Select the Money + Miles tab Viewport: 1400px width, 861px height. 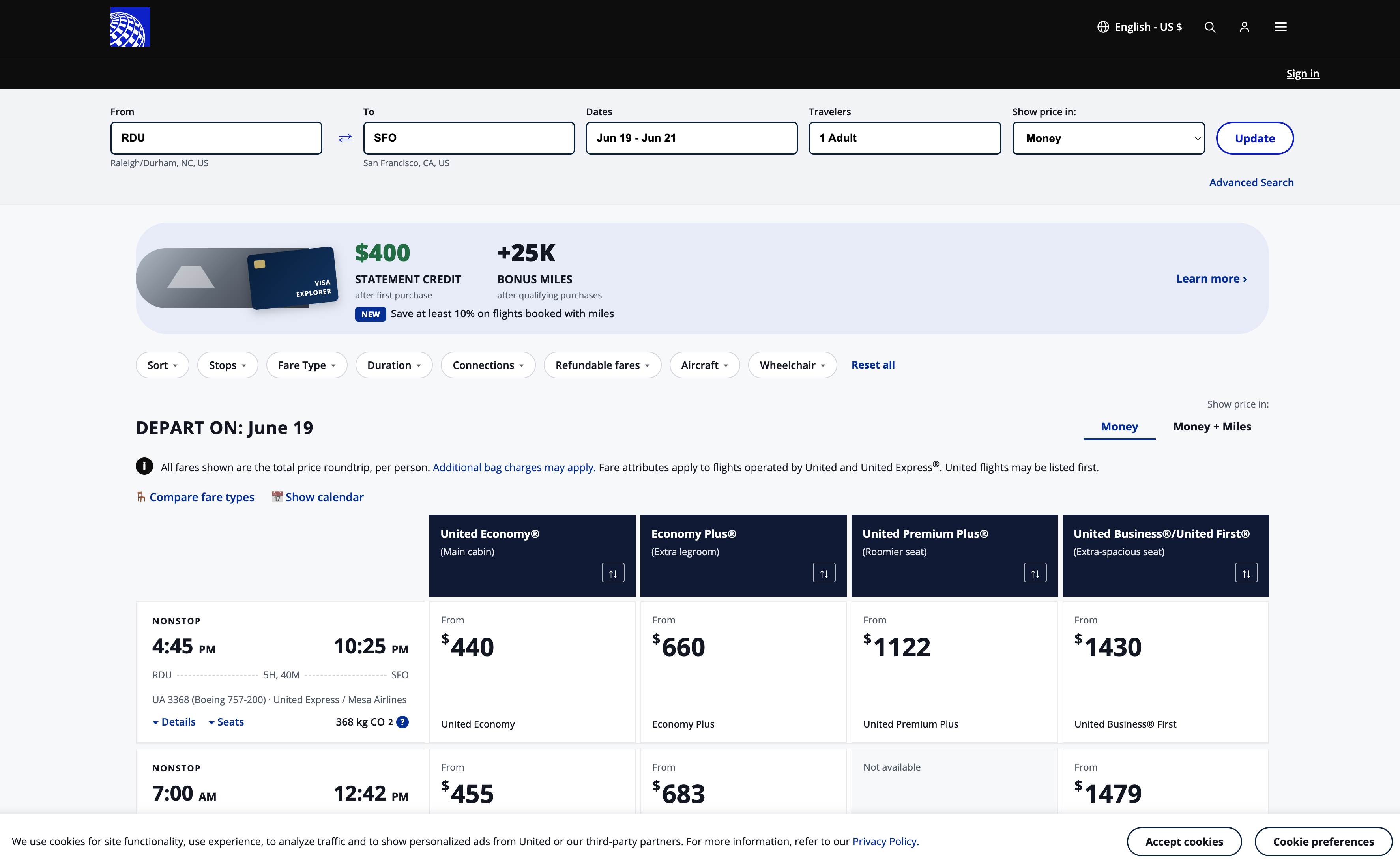coord(1212,427)
